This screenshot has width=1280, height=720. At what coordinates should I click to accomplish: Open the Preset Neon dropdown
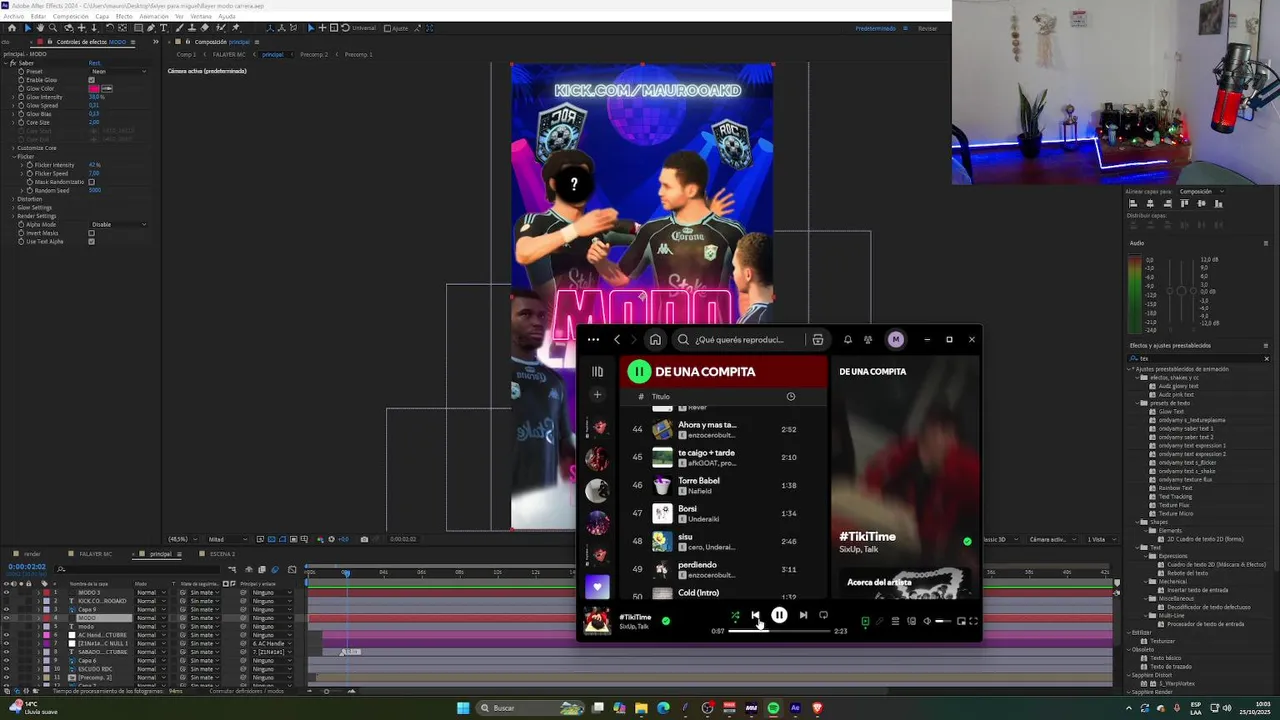click(x=117, y=71)
